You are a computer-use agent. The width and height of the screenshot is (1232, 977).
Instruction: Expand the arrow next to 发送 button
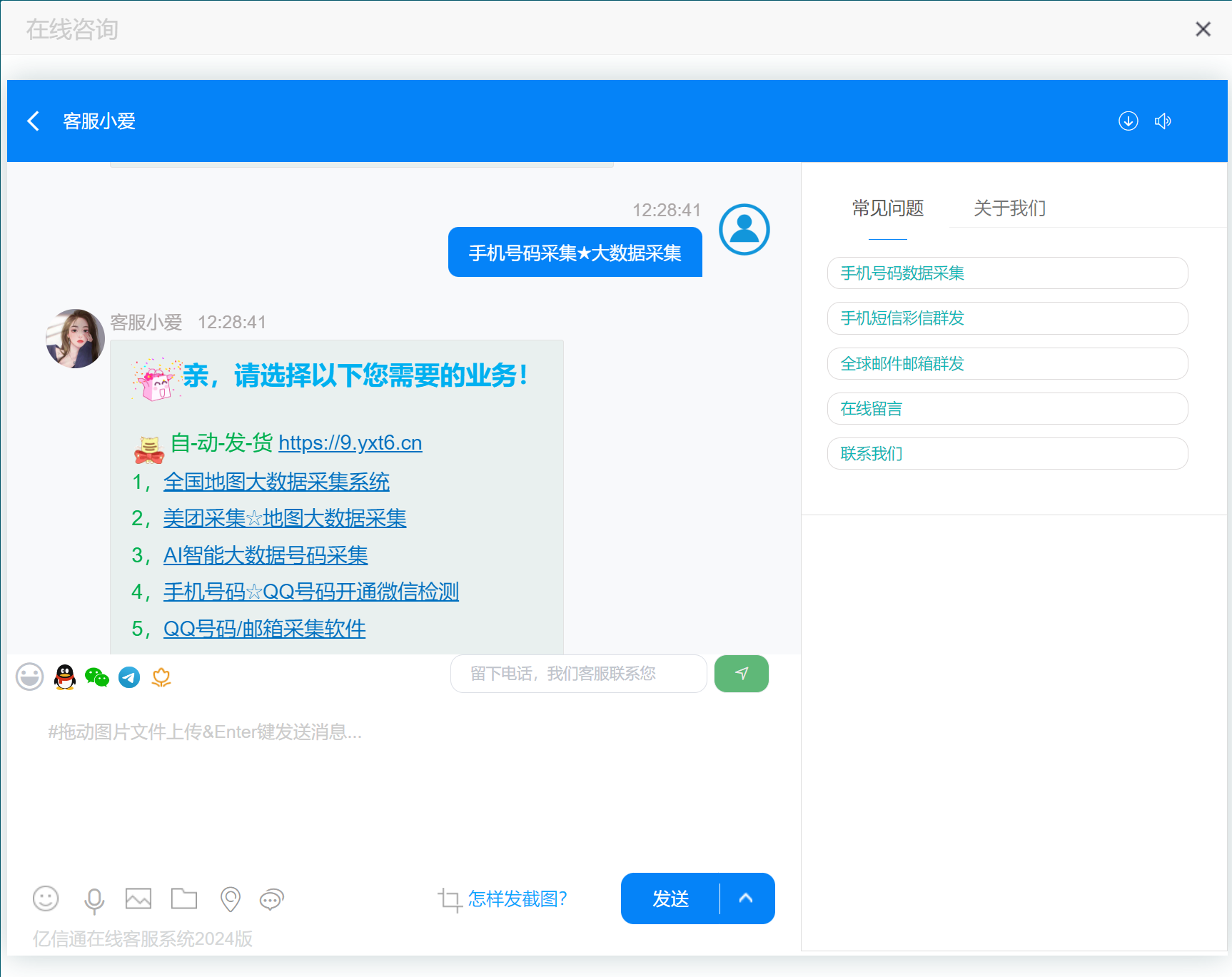click(x=746, y=898)
